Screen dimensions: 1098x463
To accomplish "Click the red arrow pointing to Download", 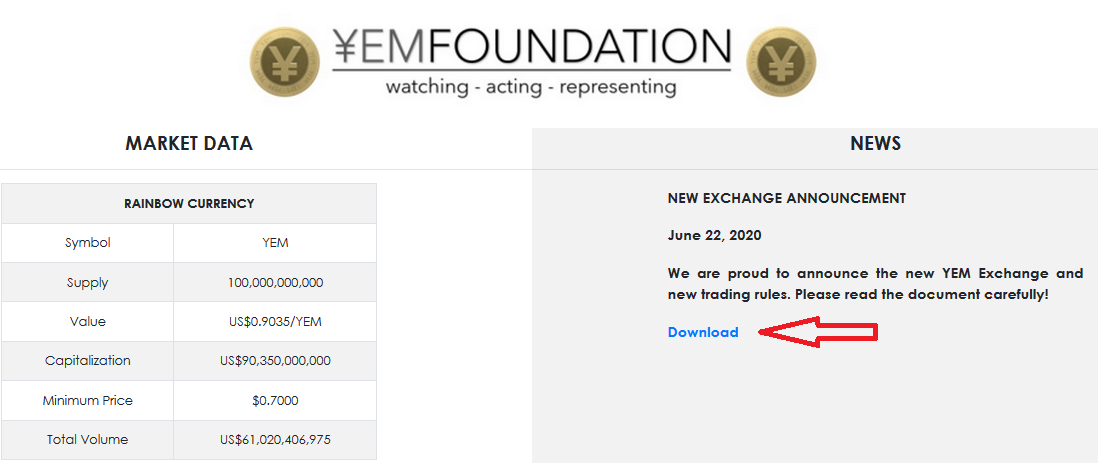I will tap(820, 332).
